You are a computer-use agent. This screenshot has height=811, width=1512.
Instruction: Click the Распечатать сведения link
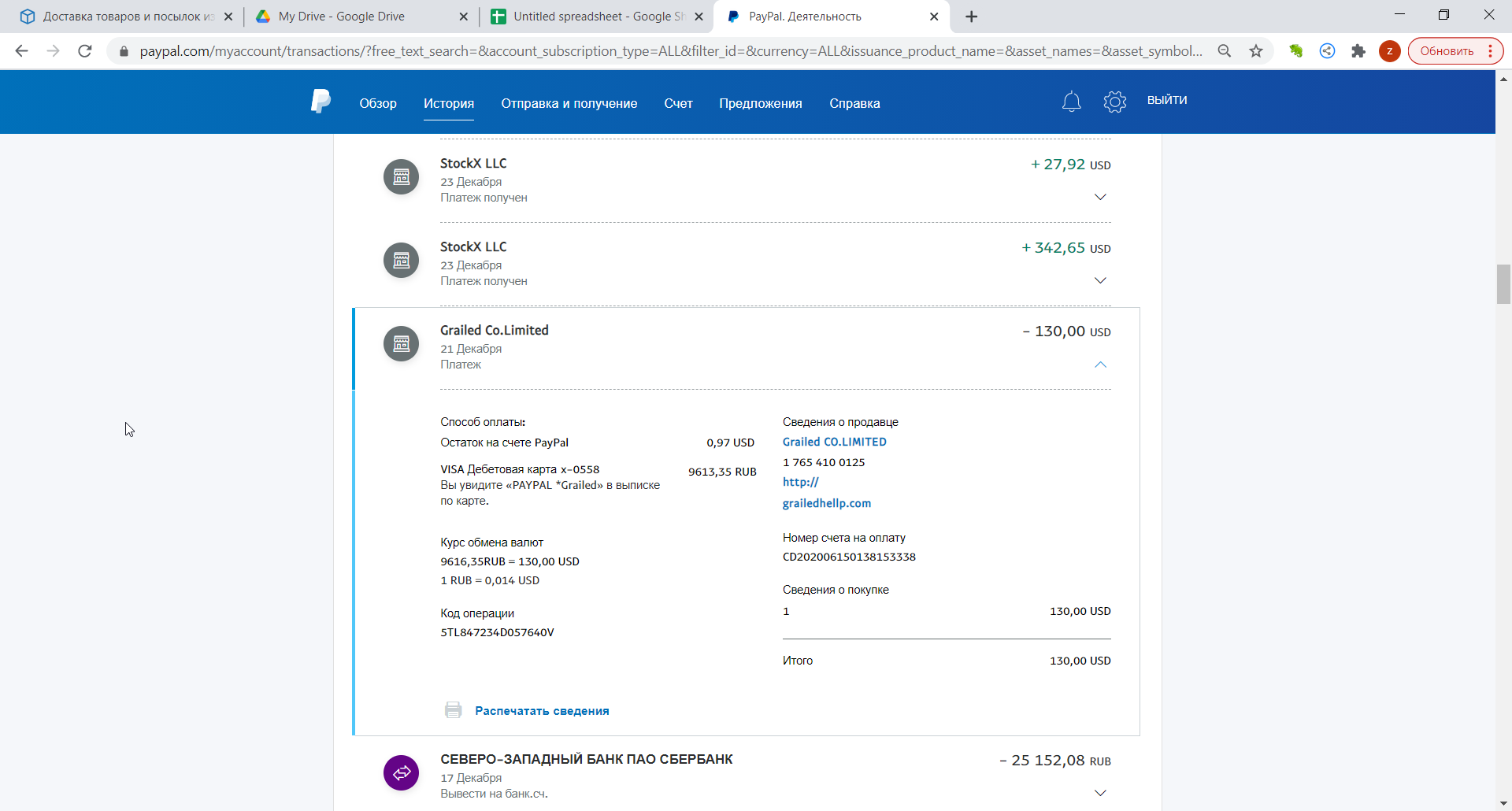click(x=542, y=711)
